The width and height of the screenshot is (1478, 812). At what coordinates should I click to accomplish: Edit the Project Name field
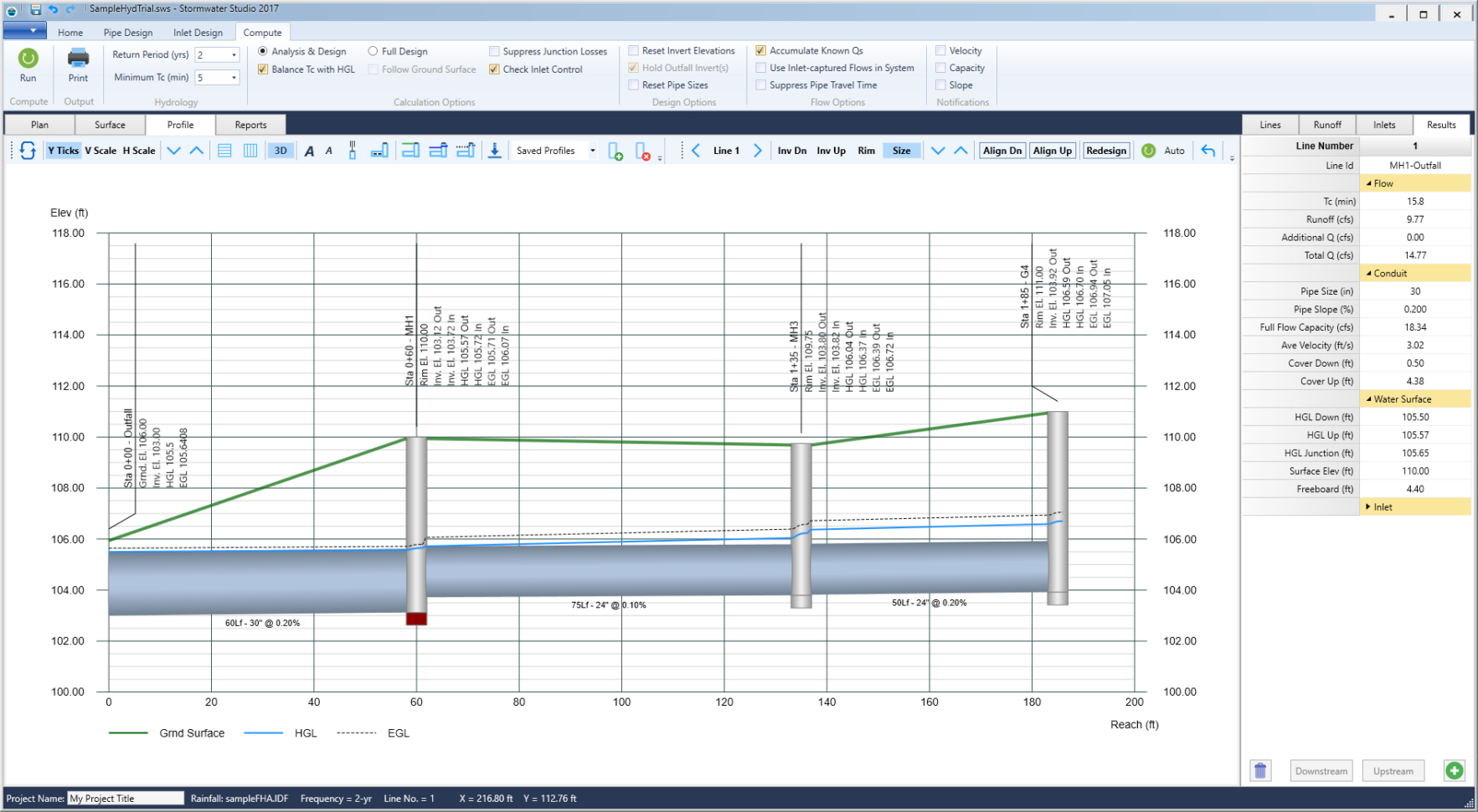(x=124, y=799)
